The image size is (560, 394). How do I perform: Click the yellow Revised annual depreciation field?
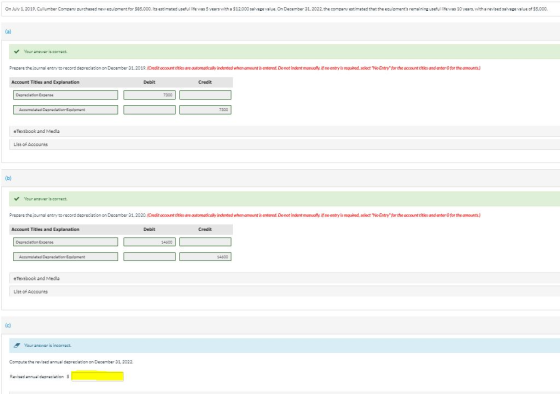coord(98,376)
